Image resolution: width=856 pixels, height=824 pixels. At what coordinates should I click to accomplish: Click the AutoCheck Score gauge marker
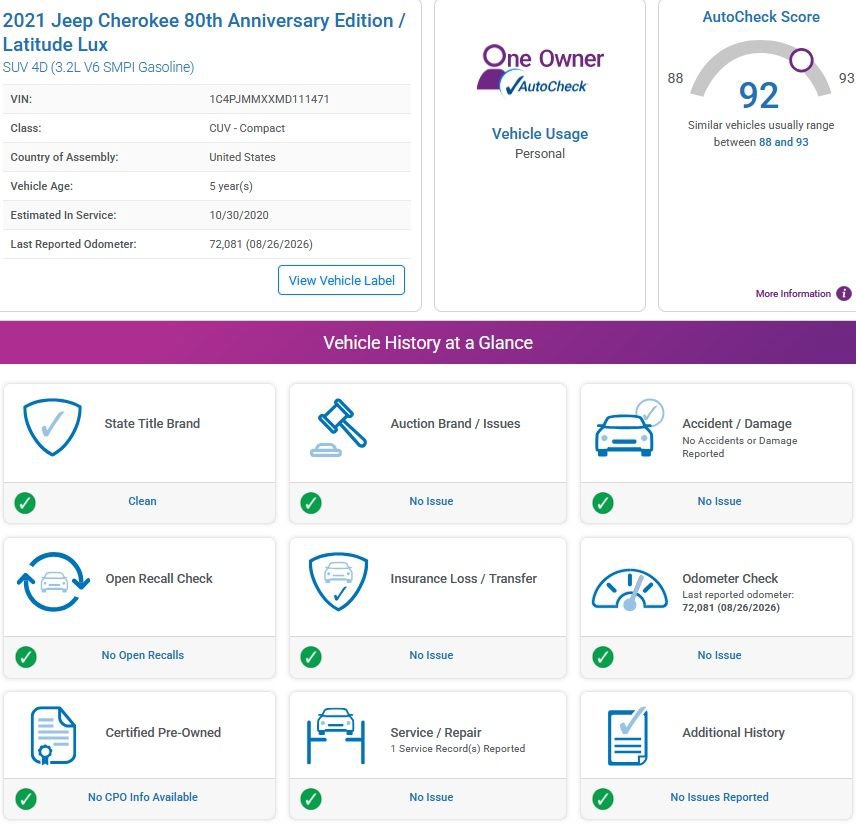pyautogui.click(x=801, y=60)
